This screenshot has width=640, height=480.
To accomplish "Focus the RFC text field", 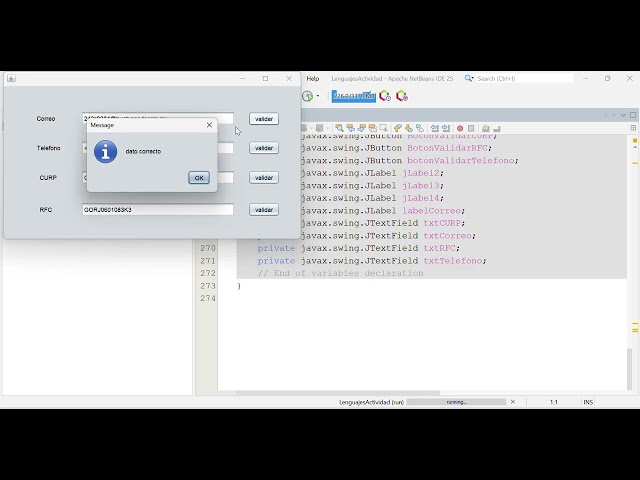I will tap(158, 209).
